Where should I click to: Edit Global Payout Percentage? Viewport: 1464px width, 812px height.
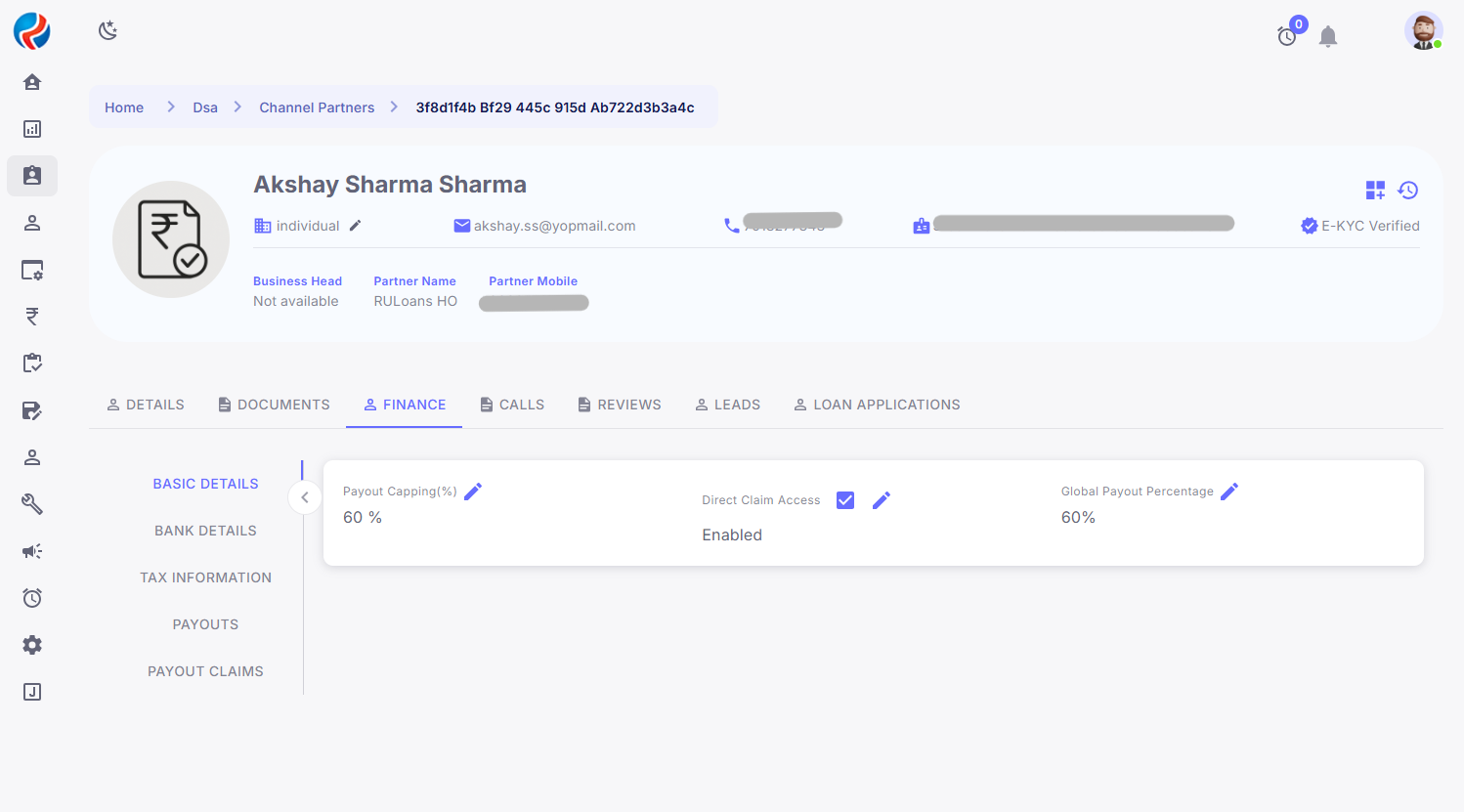coord(1229,491)
